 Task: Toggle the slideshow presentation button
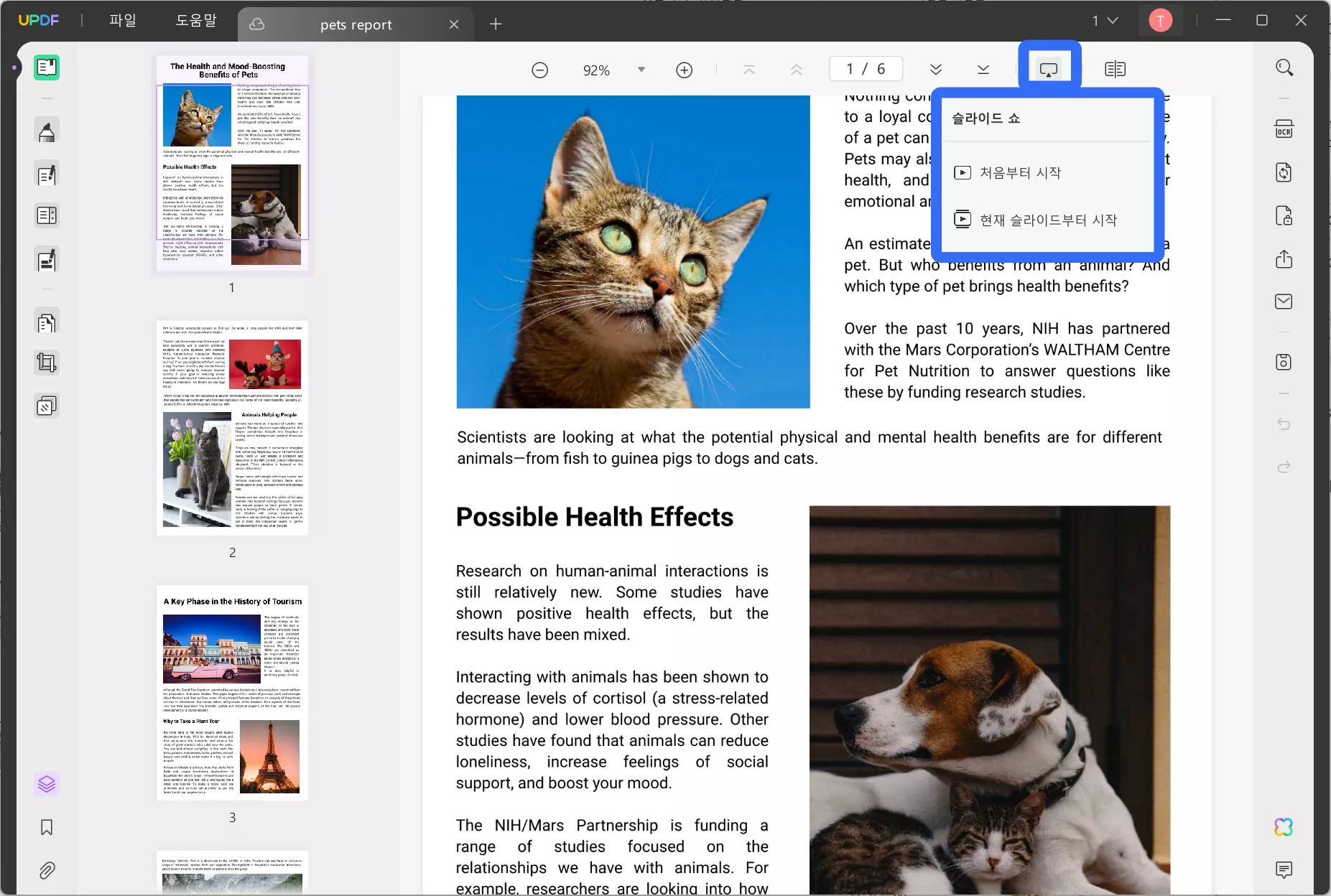1049,70
